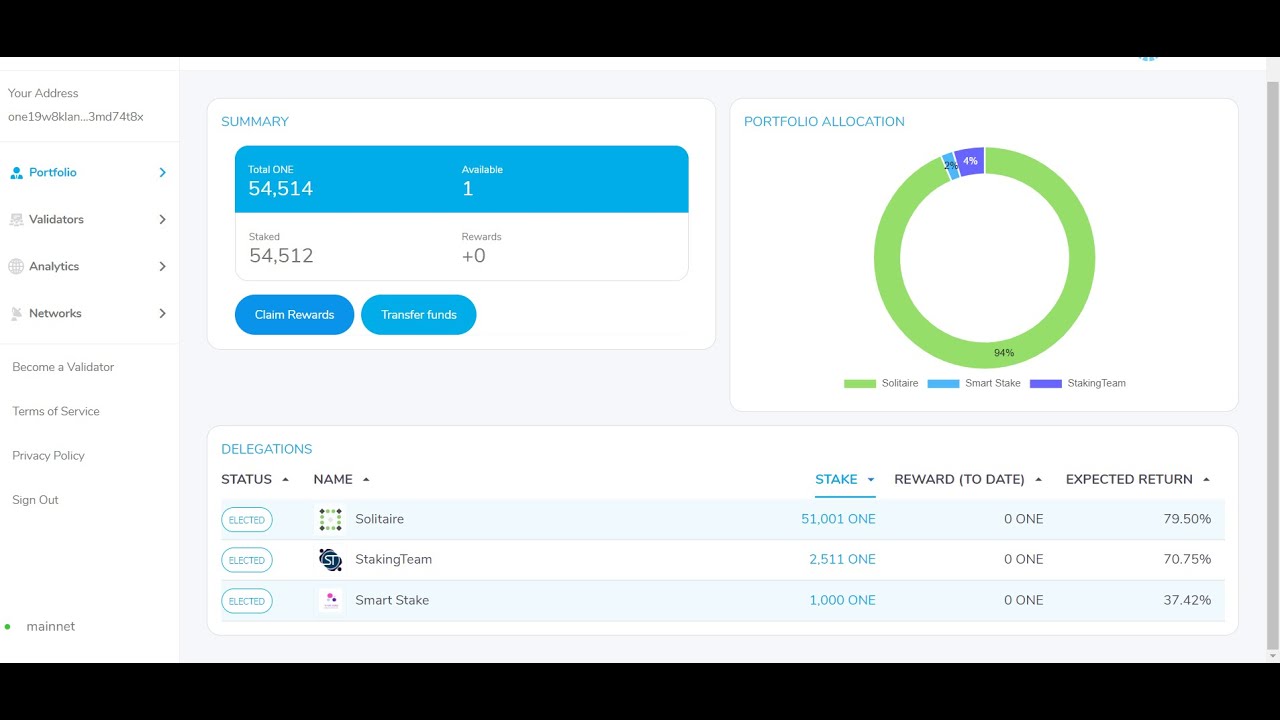Click the 79.50% expected return

click(x=1187, y=519)
